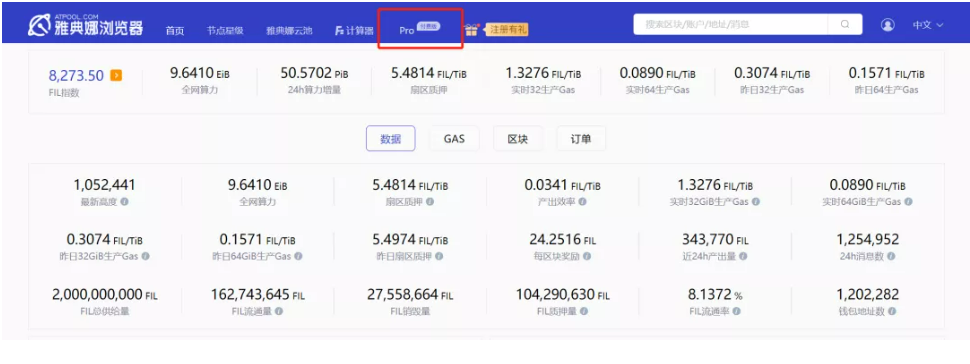Screen dimensions: 970x364
Task: Switch to the GAS tab
Action: pos(454,139)
